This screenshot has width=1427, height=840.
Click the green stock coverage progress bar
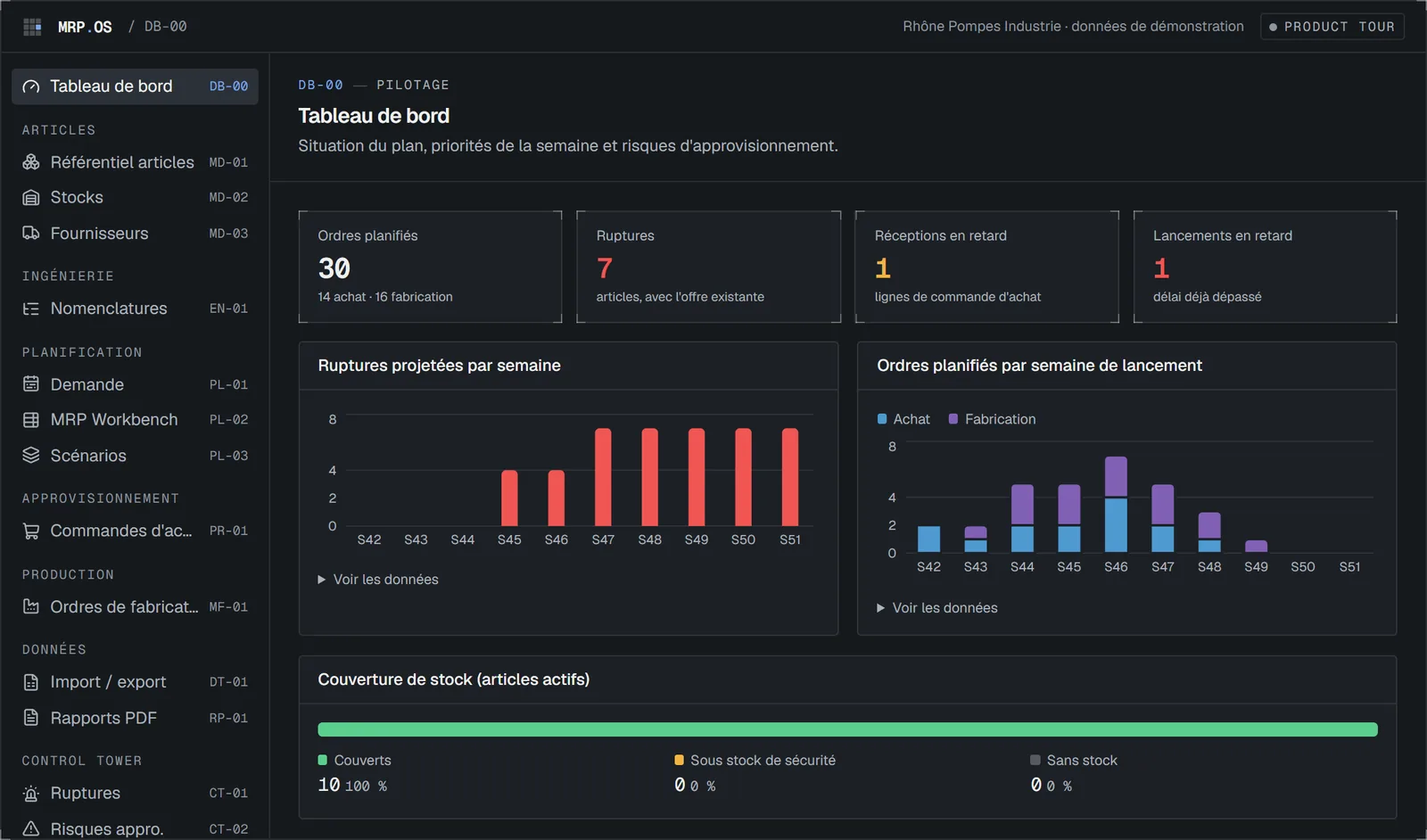847,729
